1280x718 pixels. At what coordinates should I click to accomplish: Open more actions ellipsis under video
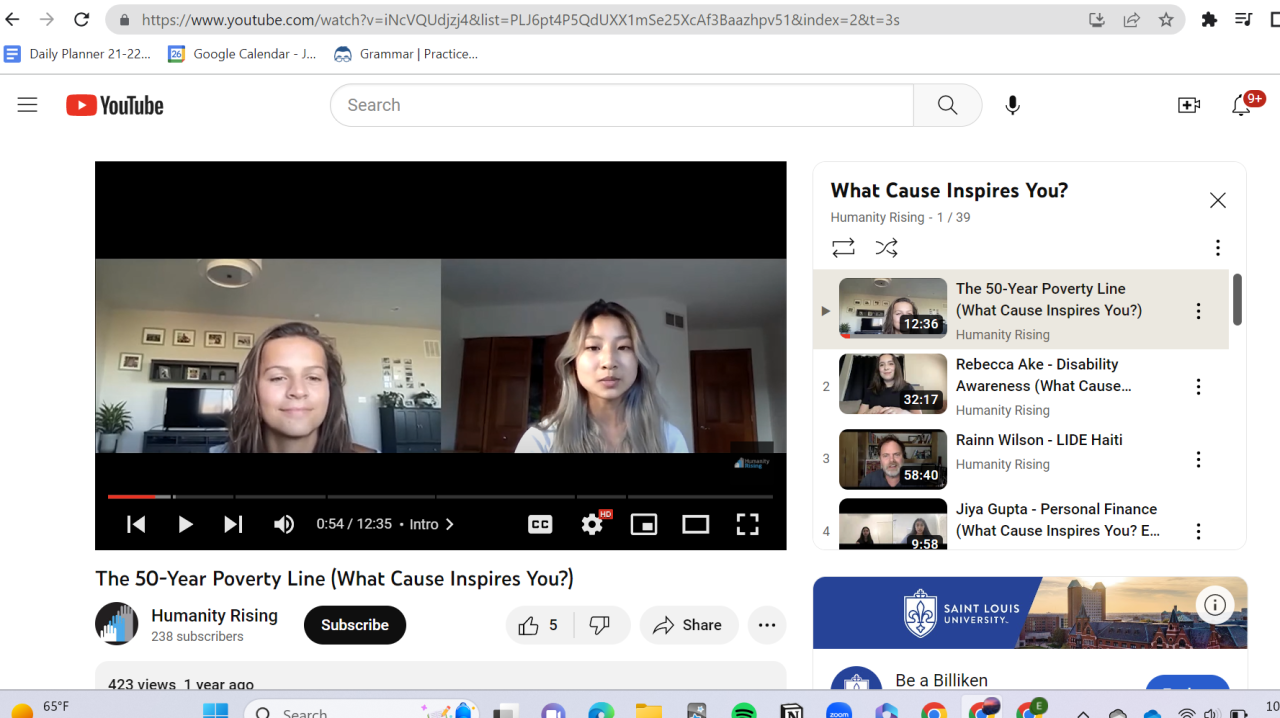767,625
